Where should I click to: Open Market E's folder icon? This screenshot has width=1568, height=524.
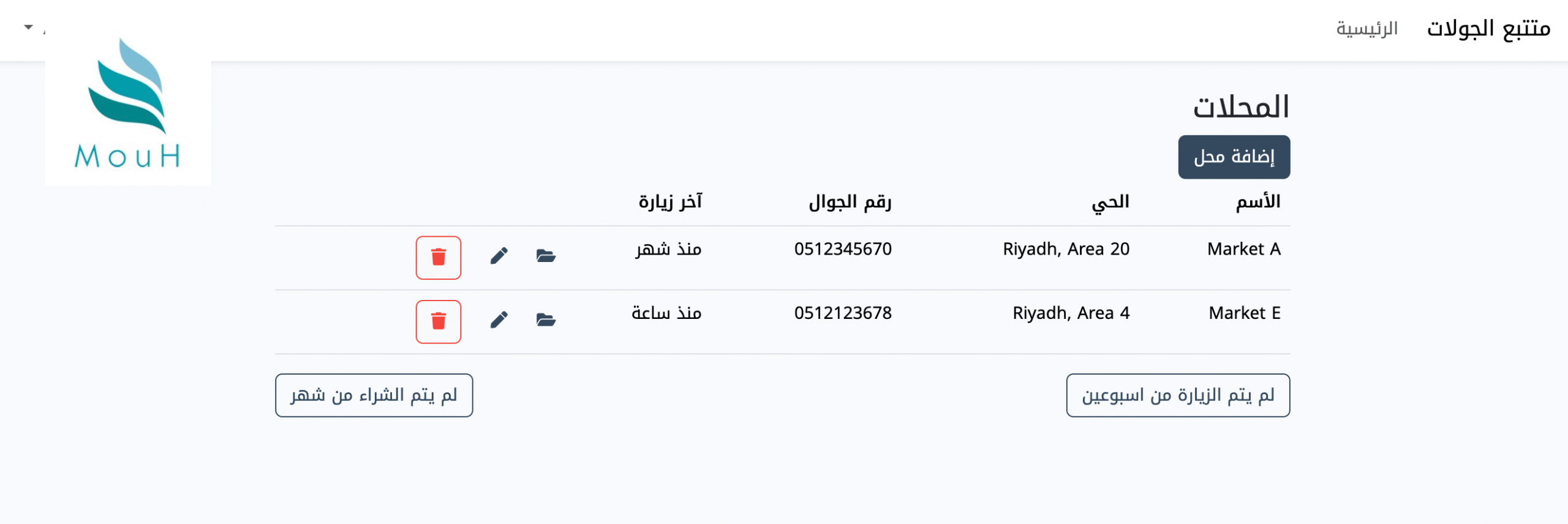click(546, 320)
